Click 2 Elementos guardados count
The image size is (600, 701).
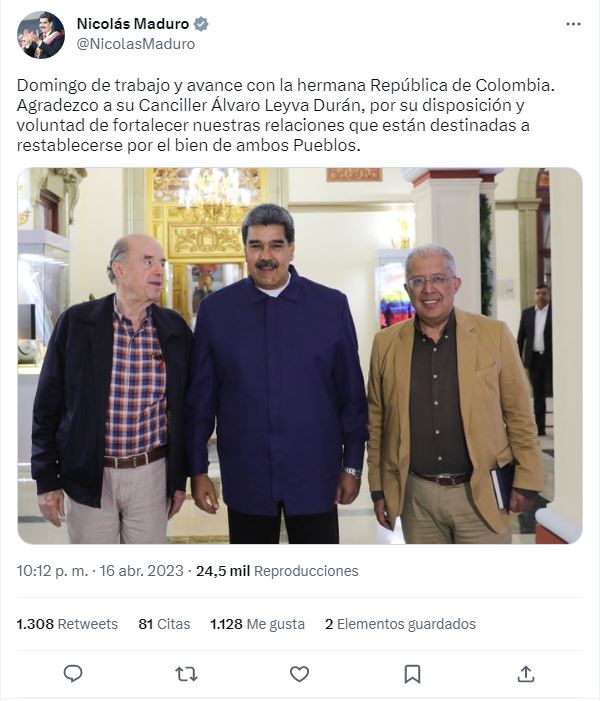click(400, 624)
